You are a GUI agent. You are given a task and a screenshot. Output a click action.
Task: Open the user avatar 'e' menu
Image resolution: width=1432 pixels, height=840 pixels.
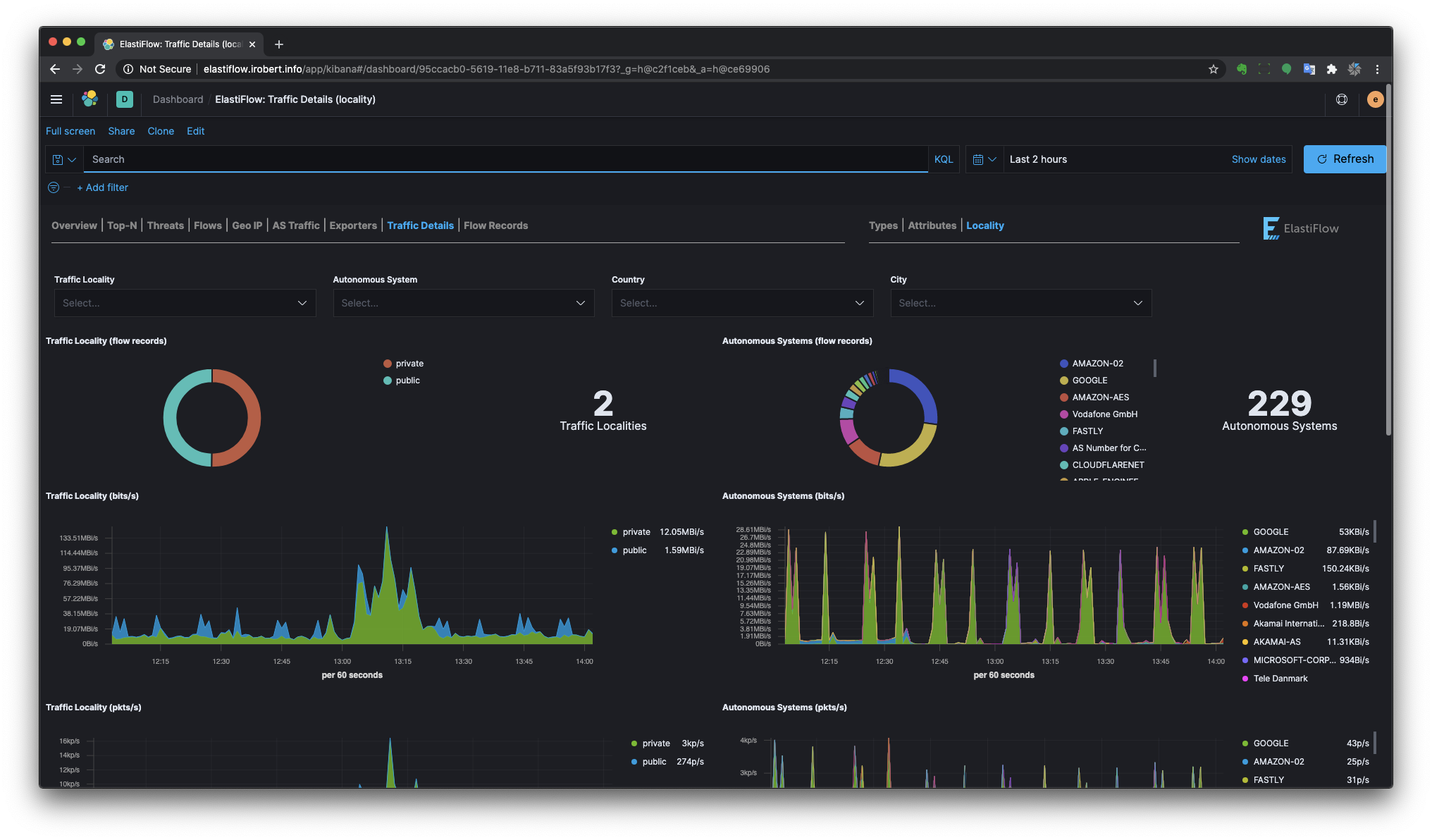[x=1375, y=99]
